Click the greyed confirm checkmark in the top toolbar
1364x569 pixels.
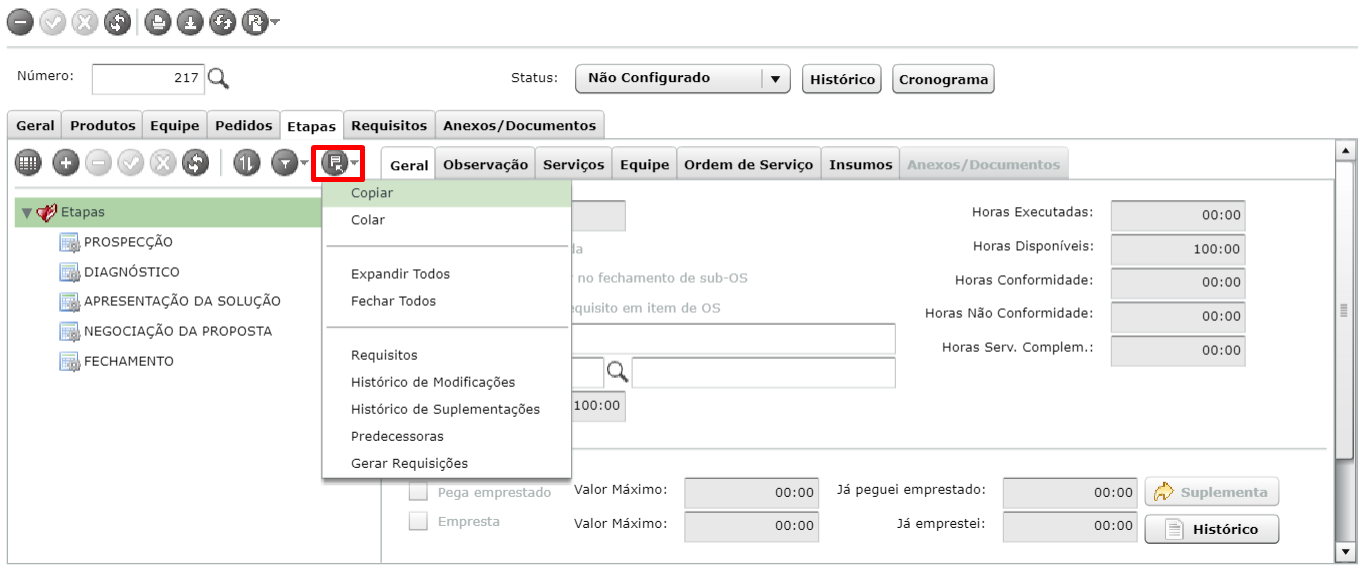coord(52,22)
